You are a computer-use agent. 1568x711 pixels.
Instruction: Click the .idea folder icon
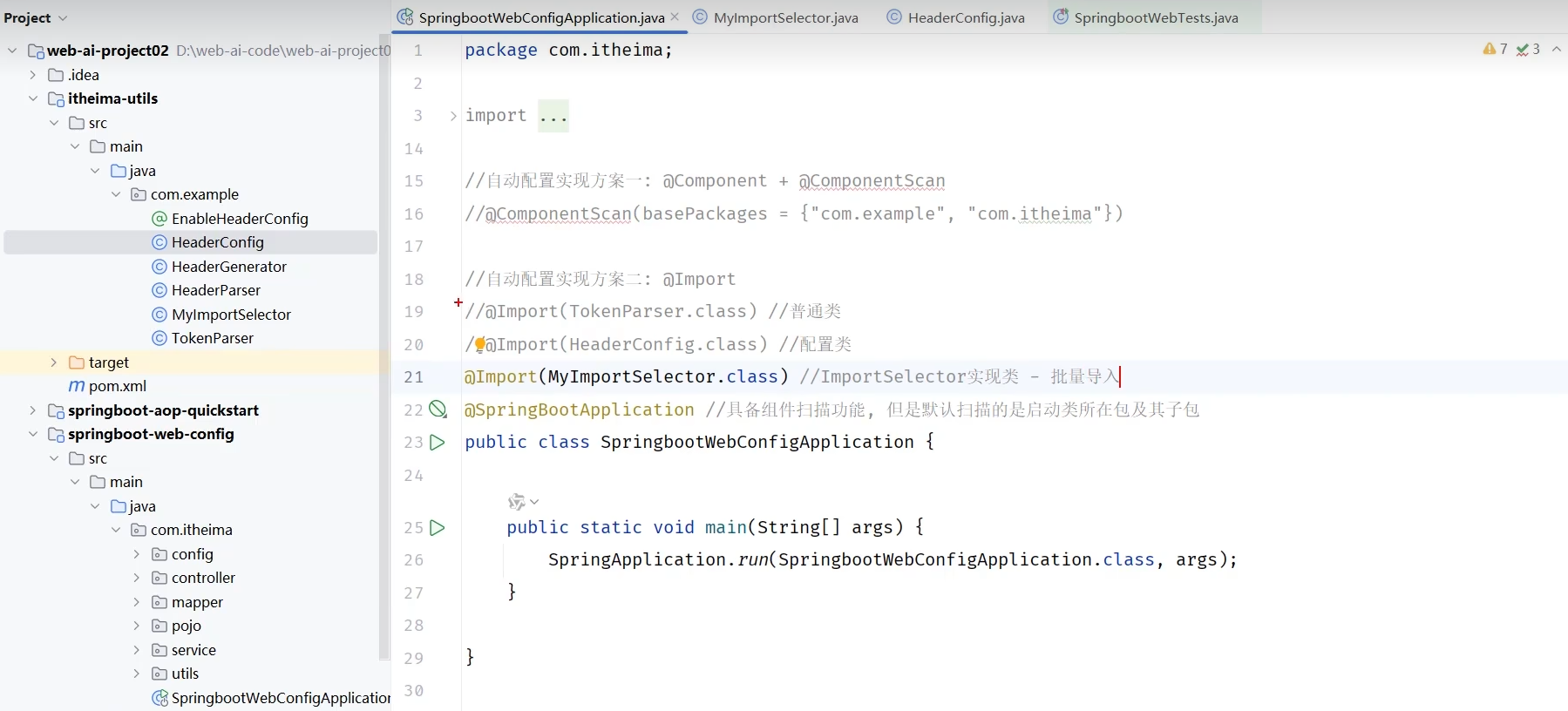[x=56, y=75]
